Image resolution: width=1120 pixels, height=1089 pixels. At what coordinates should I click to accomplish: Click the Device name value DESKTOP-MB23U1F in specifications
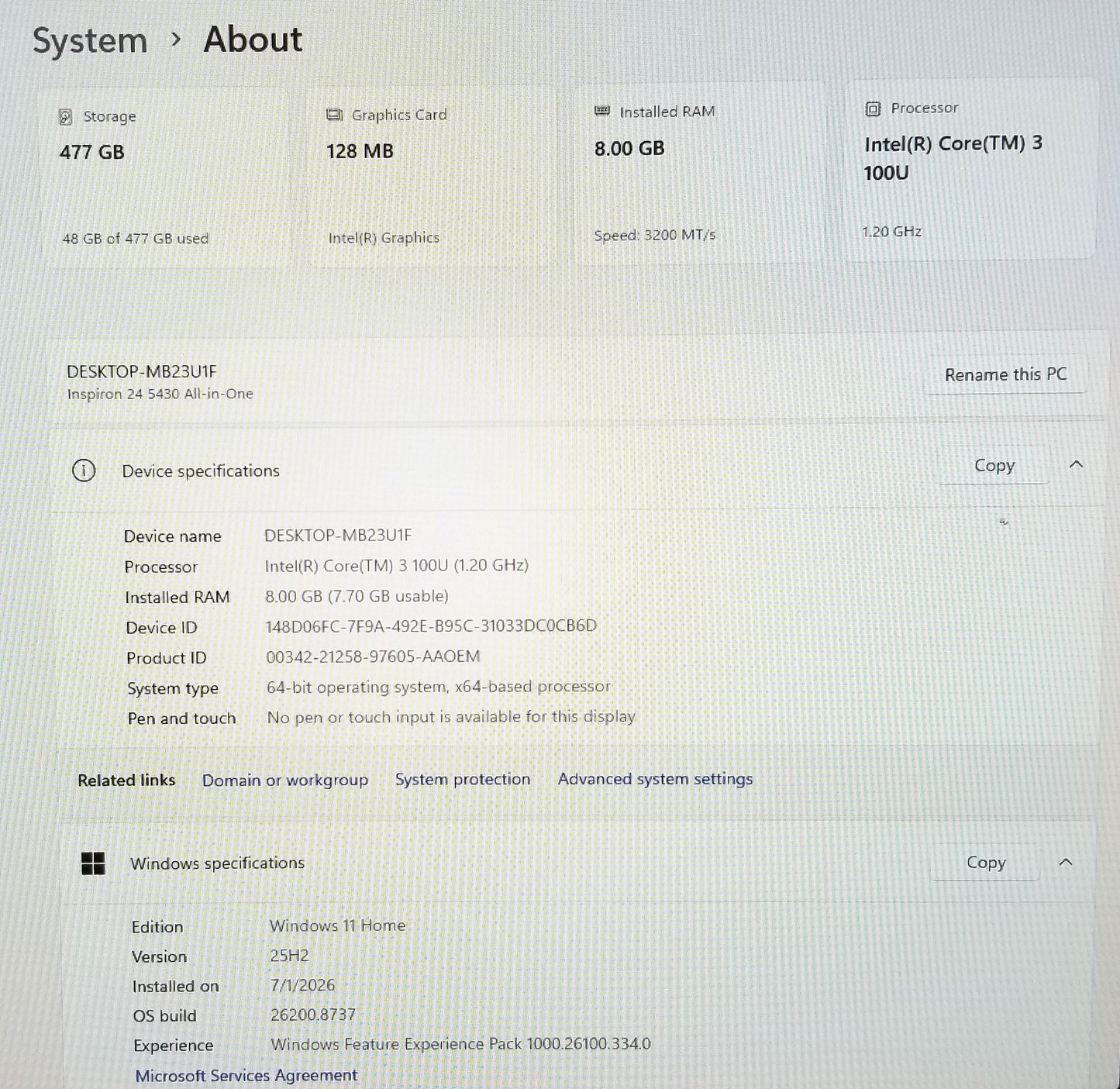coord(338,535)
